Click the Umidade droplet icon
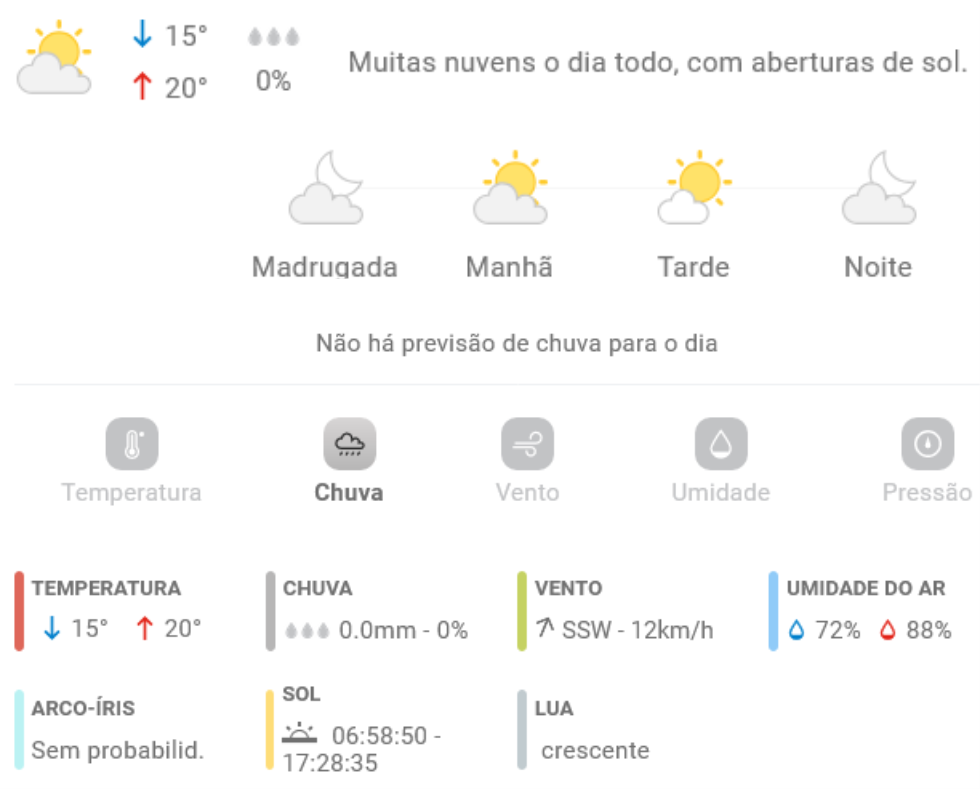The image size is (980, 789). point(721,444)
